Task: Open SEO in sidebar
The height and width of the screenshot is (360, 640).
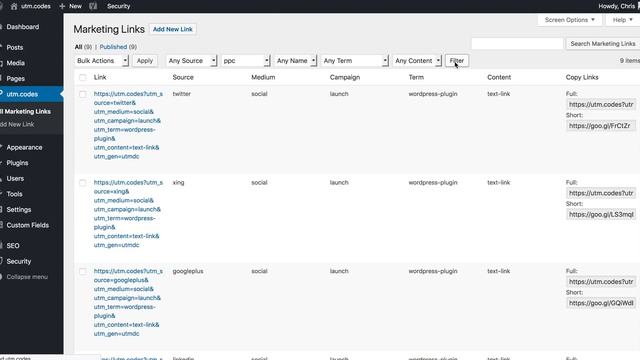Action: pos(13,246)
